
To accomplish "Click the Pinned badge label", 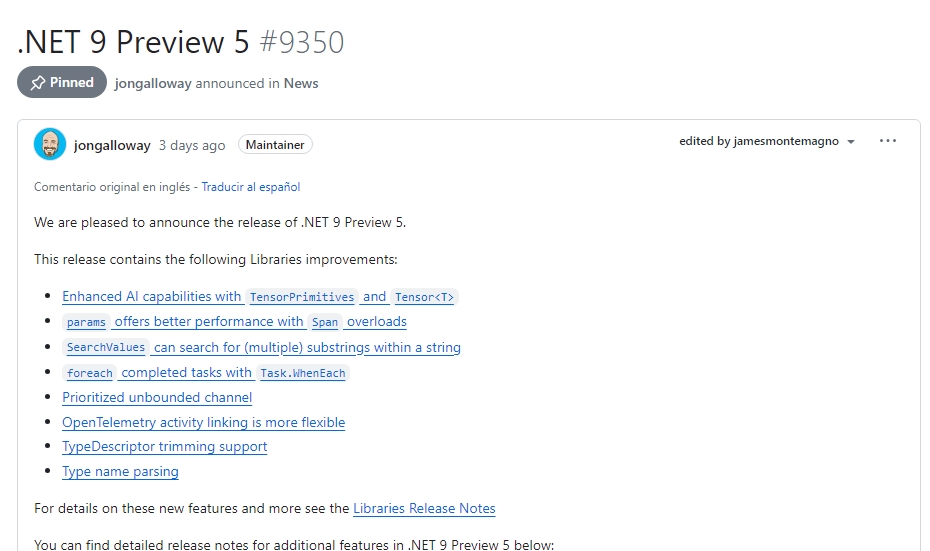I will point(71,82).
